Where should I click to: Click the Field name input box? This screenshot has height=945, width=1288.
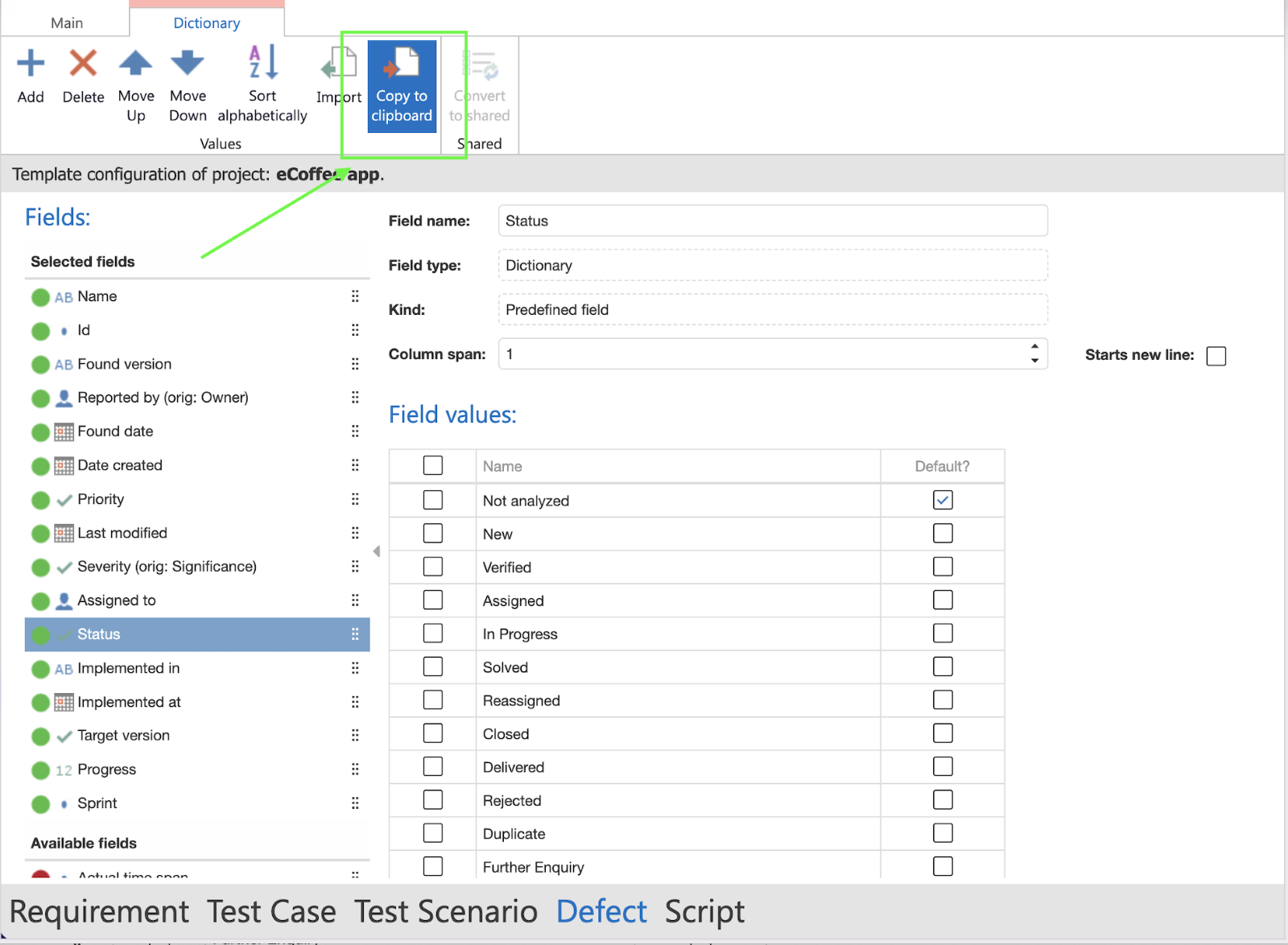pyautogui.click(x=772, y=221)
